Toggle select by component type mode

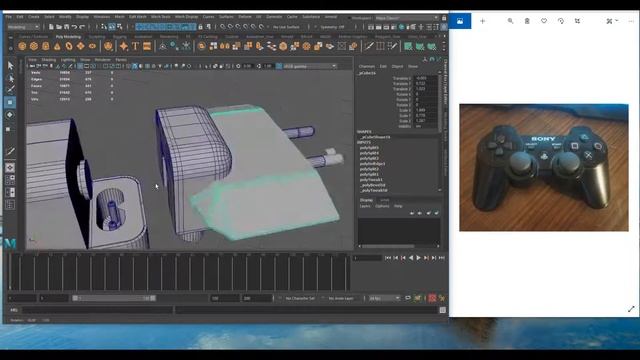click(120, 27)
